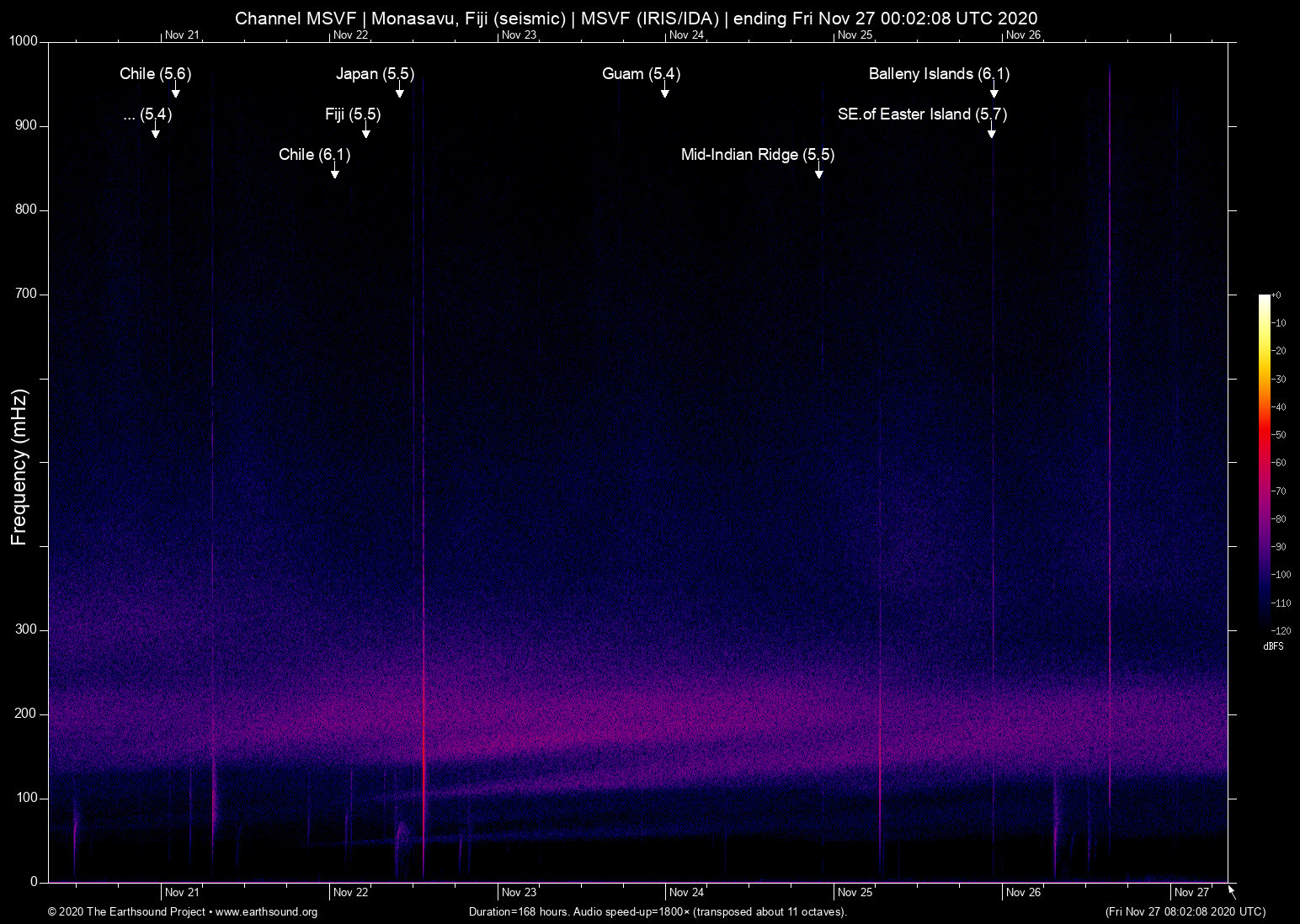Click the 'Fri Nov 27 08:02:08 2020 UTC' timestamp

click(x=1185, y=912)
